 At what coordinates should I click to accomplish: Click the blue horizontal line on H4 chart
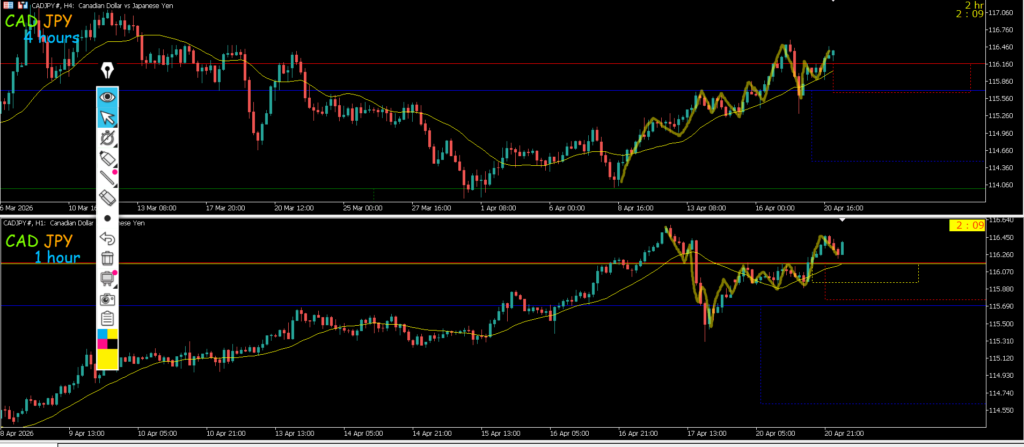[x=400, y=91]
